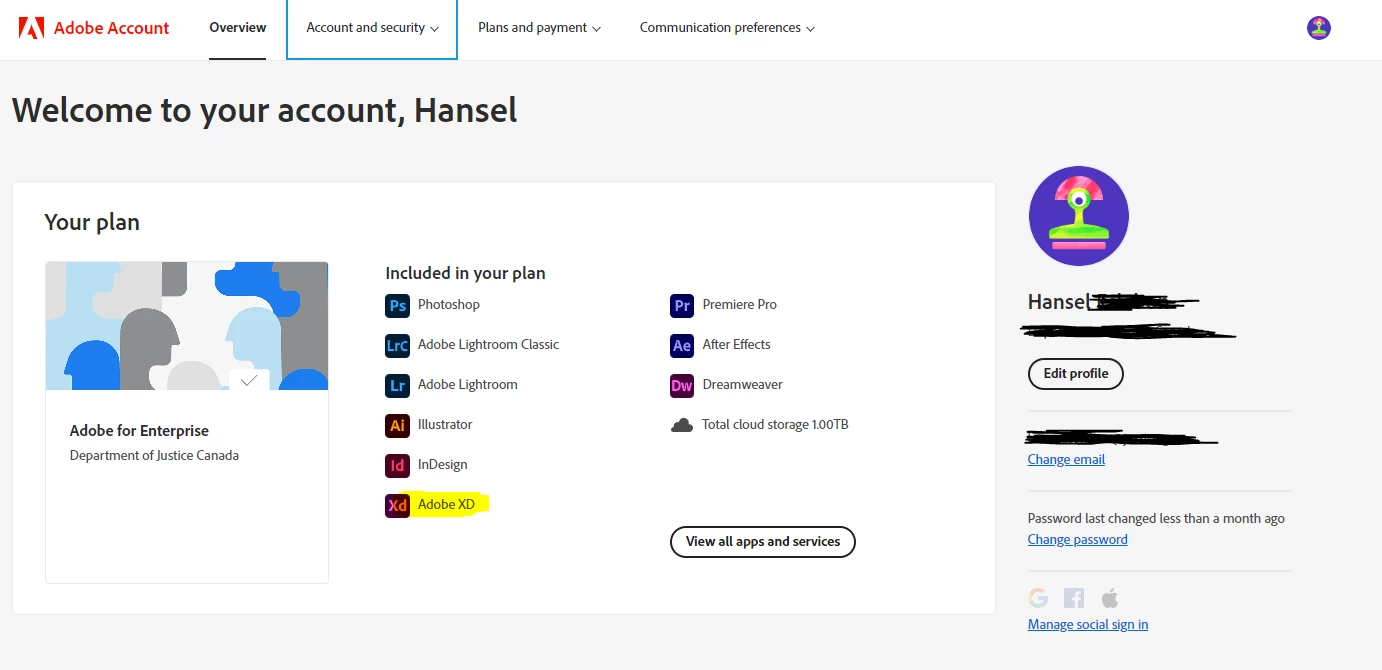Click the Dreamweaver Dw icon
The width and height of the screenshot is (1382, 670).
pyautogui.click(x=682, y=386)
